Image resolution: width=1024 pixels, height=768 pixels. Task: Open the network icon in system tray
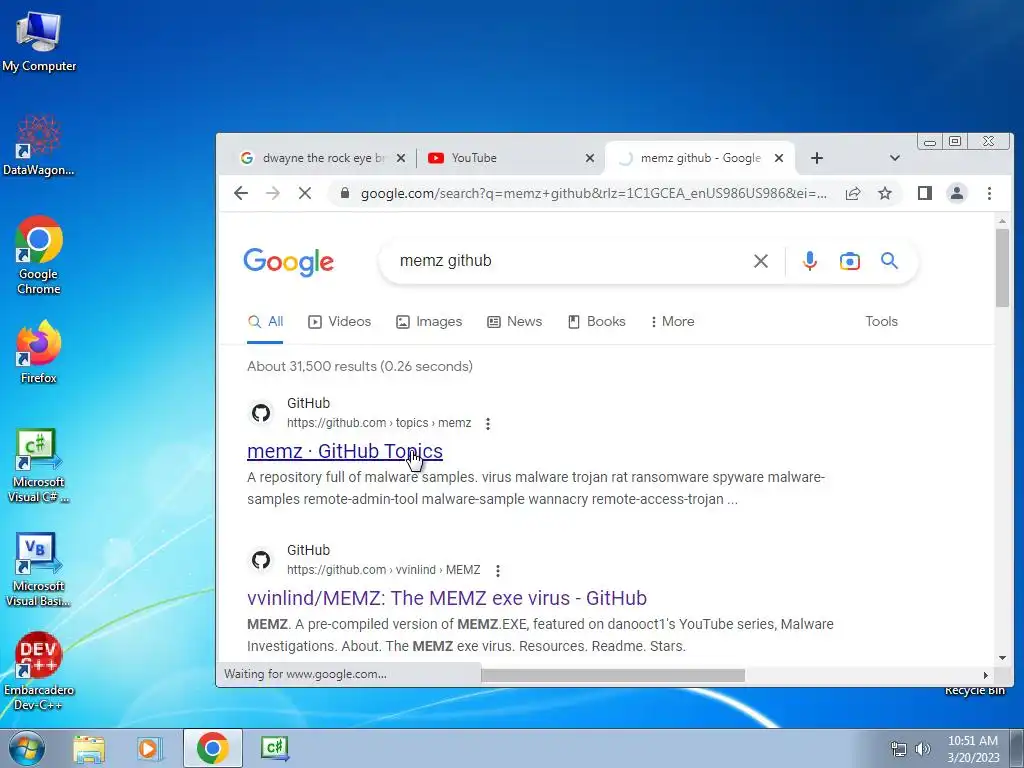click(x=899, y=749)
